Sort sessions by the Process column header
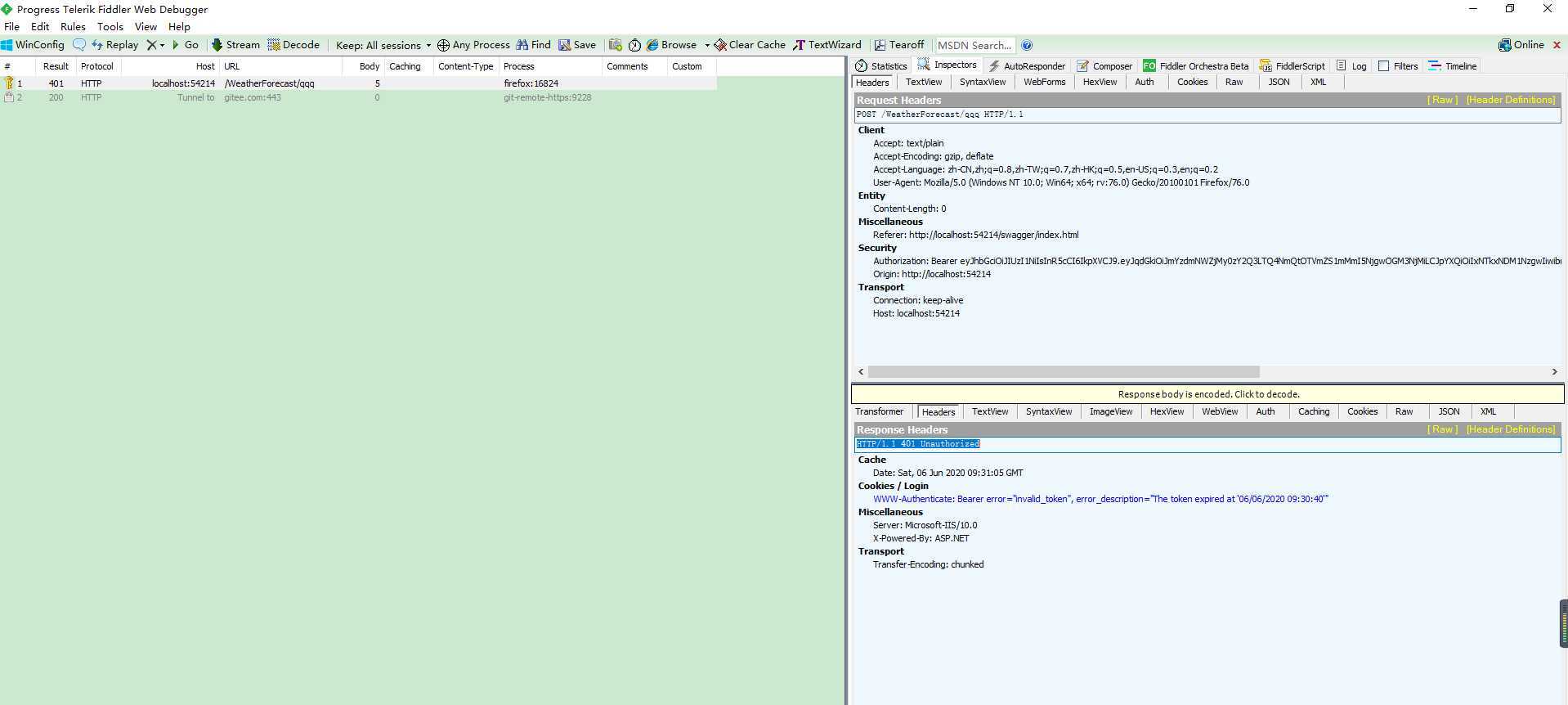 (x=550, y=66)
